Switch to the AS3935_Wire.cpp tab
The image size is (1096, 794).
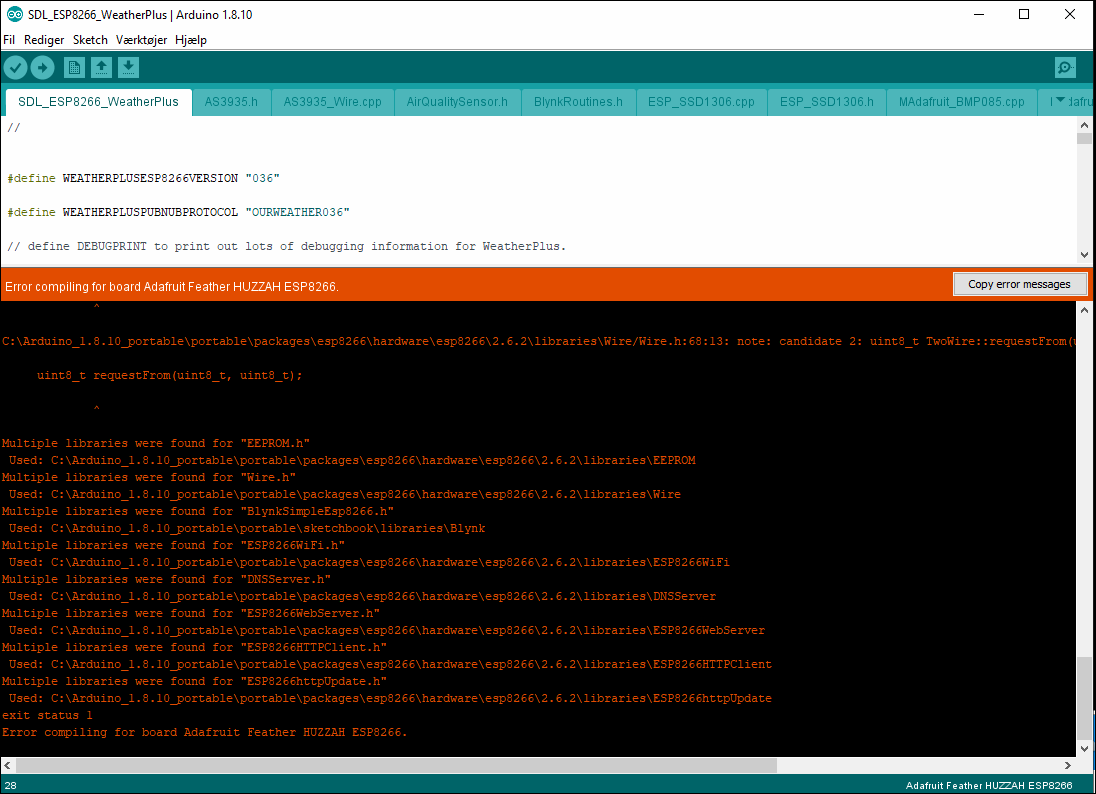click(333, 102)
